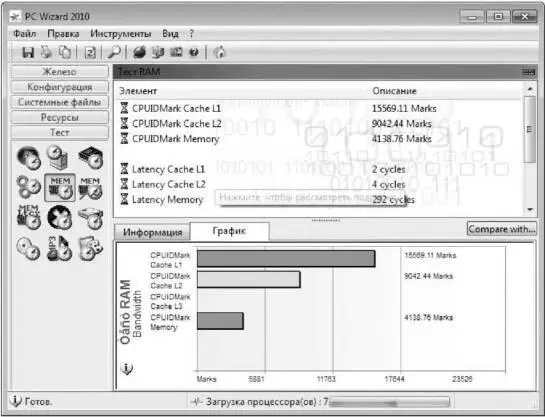Click the CPUIDMark Cache L1 chart bar
This screenshot has height=417, width=545.
tap(286, 259)
